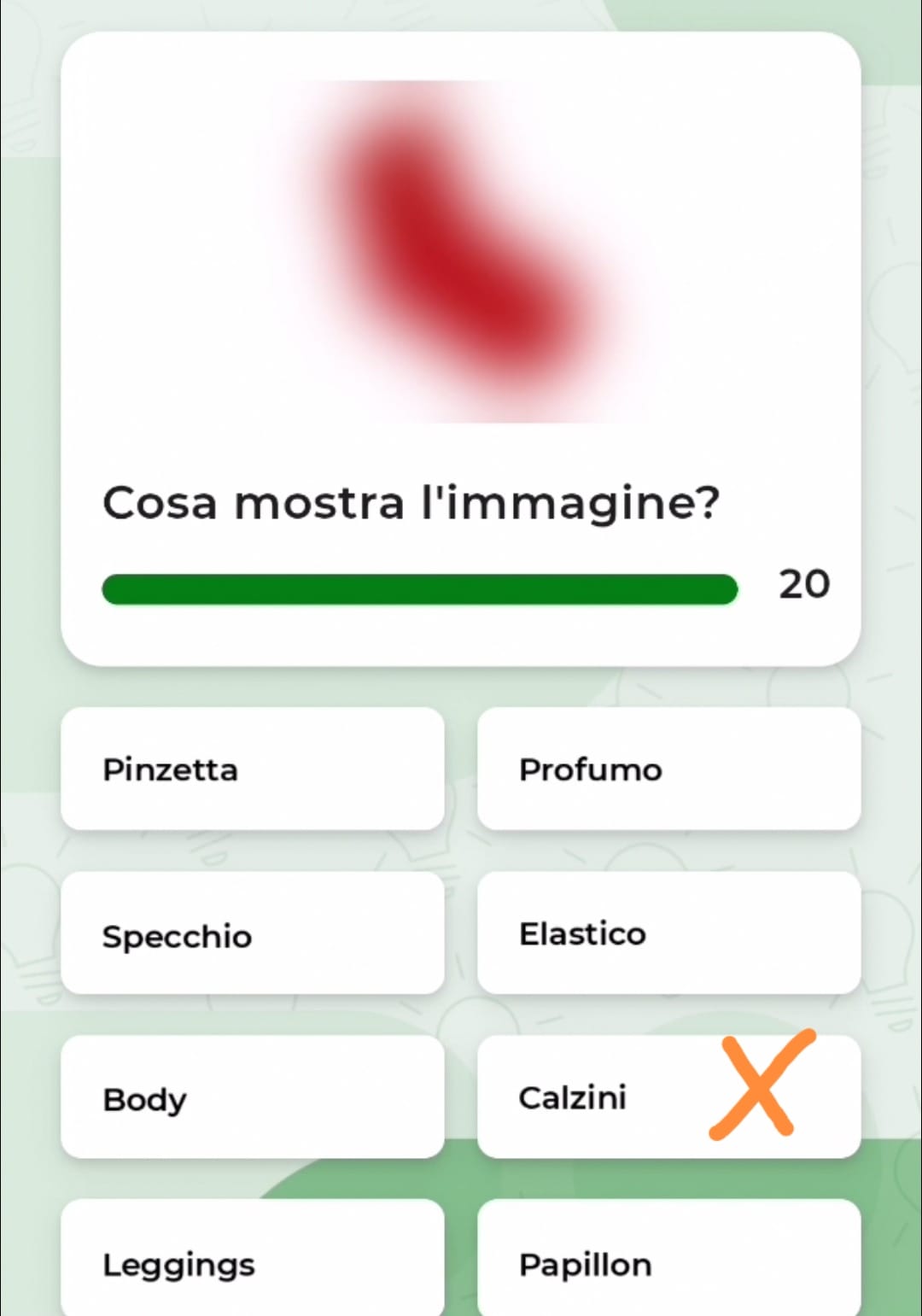Click the right end of the green timer bar
This screenshot has height=1316, width=922.
[726, 589]
